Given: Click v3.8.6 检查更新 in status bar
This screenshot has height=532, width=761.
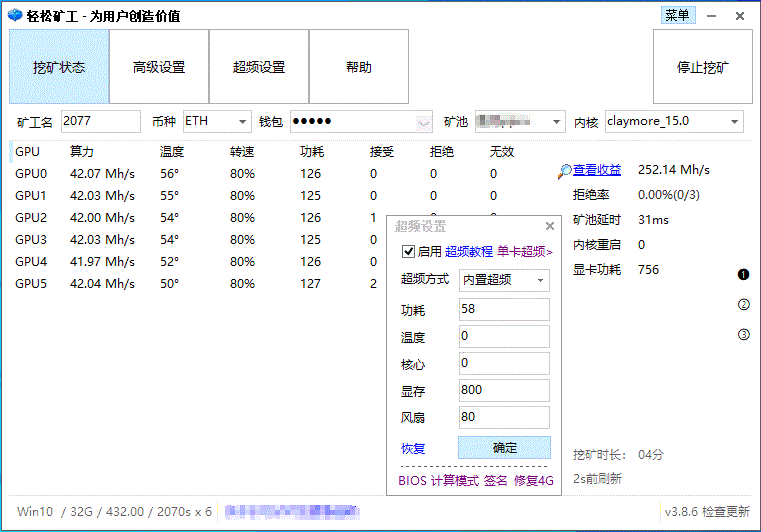Looking at the screenshot, I should (707, 512).
